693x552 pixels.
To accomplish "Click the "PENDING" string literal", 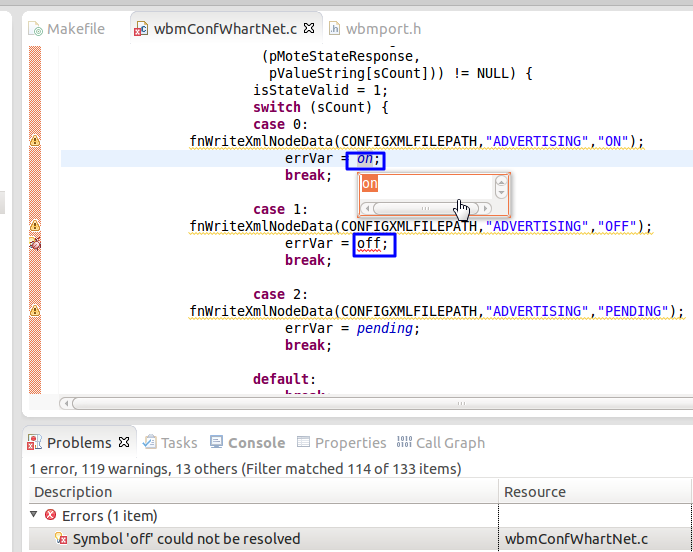I will pos(633,311).
